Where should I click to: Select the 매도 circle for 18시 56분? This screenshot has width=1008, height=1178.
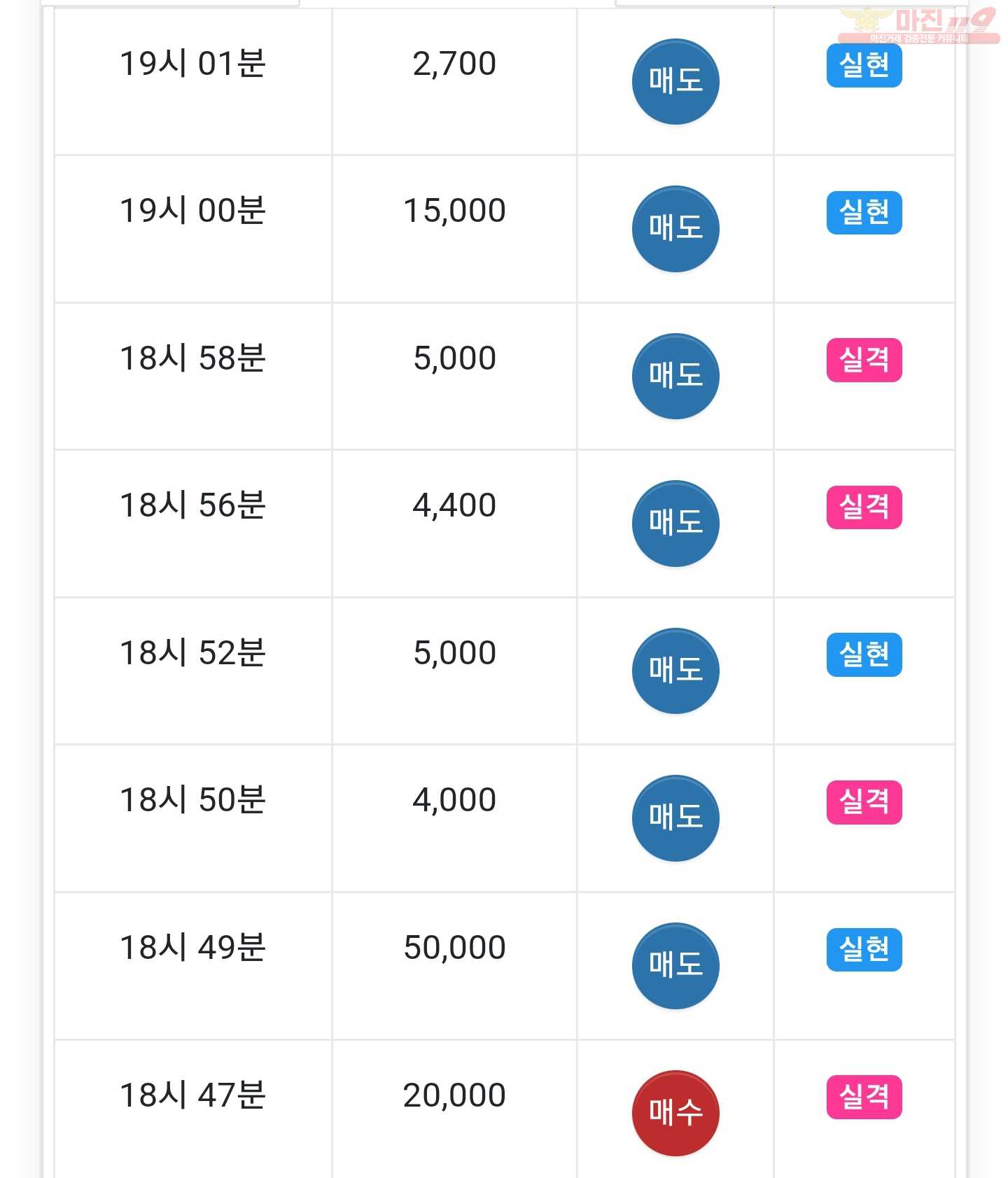point(675,524)
